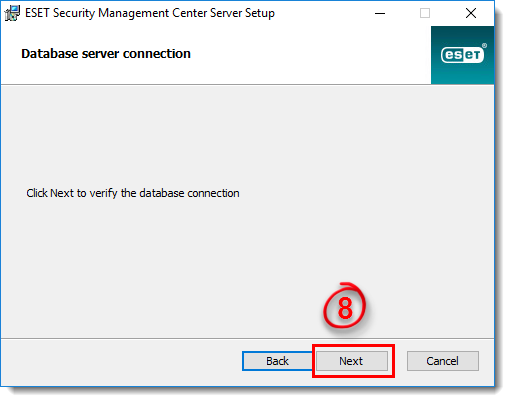The width and height of the screenshot is (510, 402).
Task: Click the blank footer area left of Back
Action: [x=122, y=362]
